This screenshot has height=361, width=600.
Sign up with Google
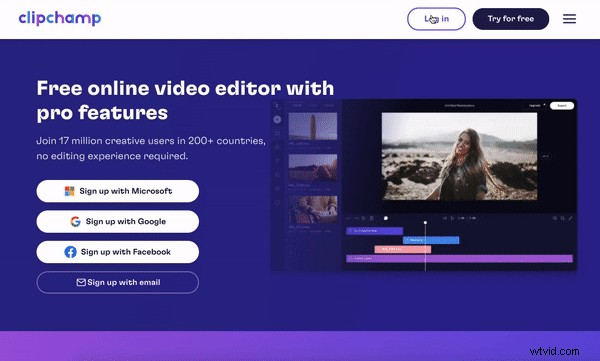pos(117,221)
